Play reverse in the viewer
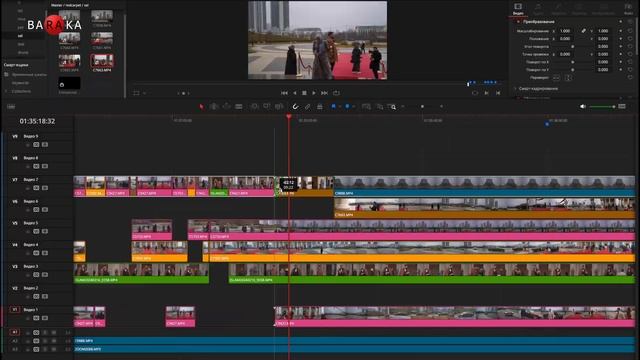This screenshot has height=360, width=640. [295, 93]
